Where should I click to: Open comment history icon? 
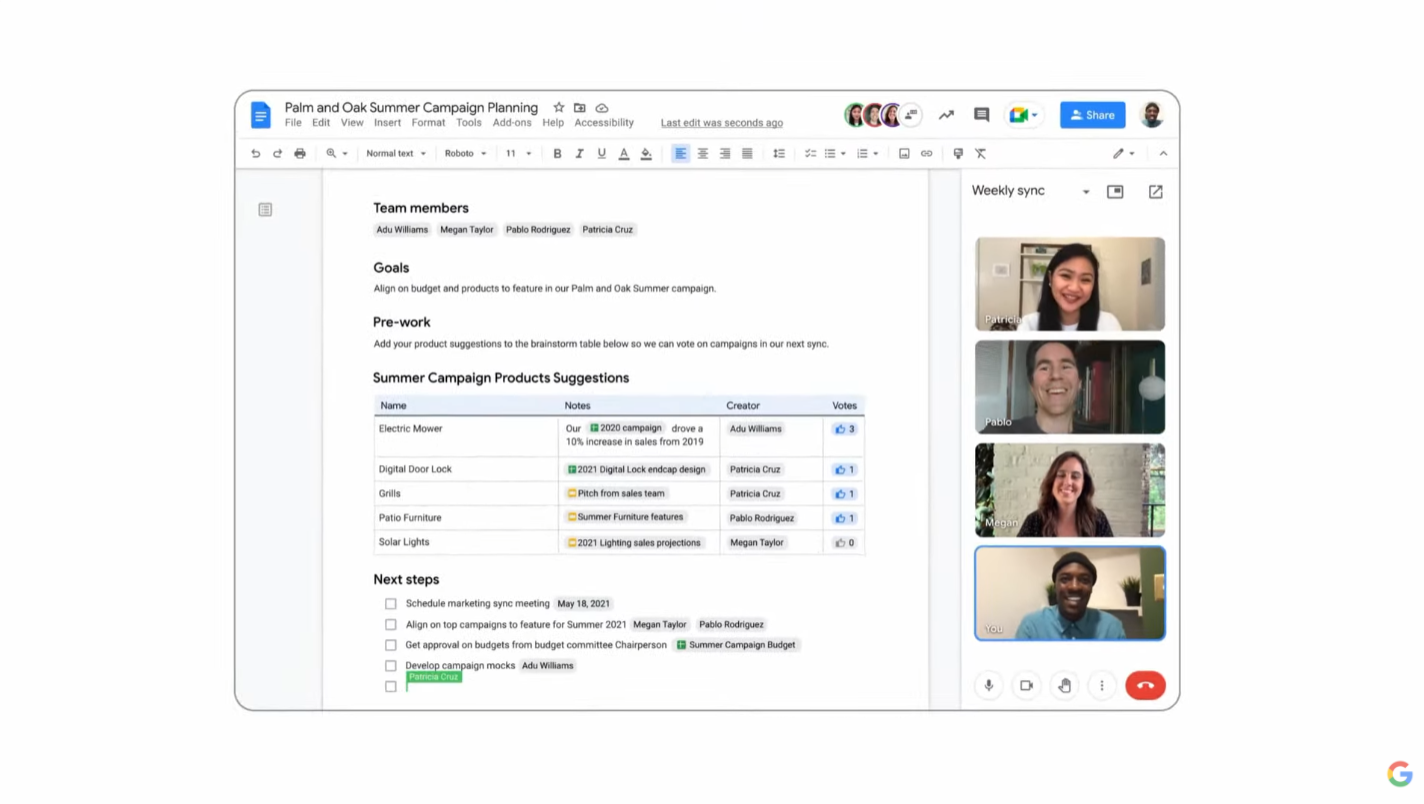tap(981, 115)
